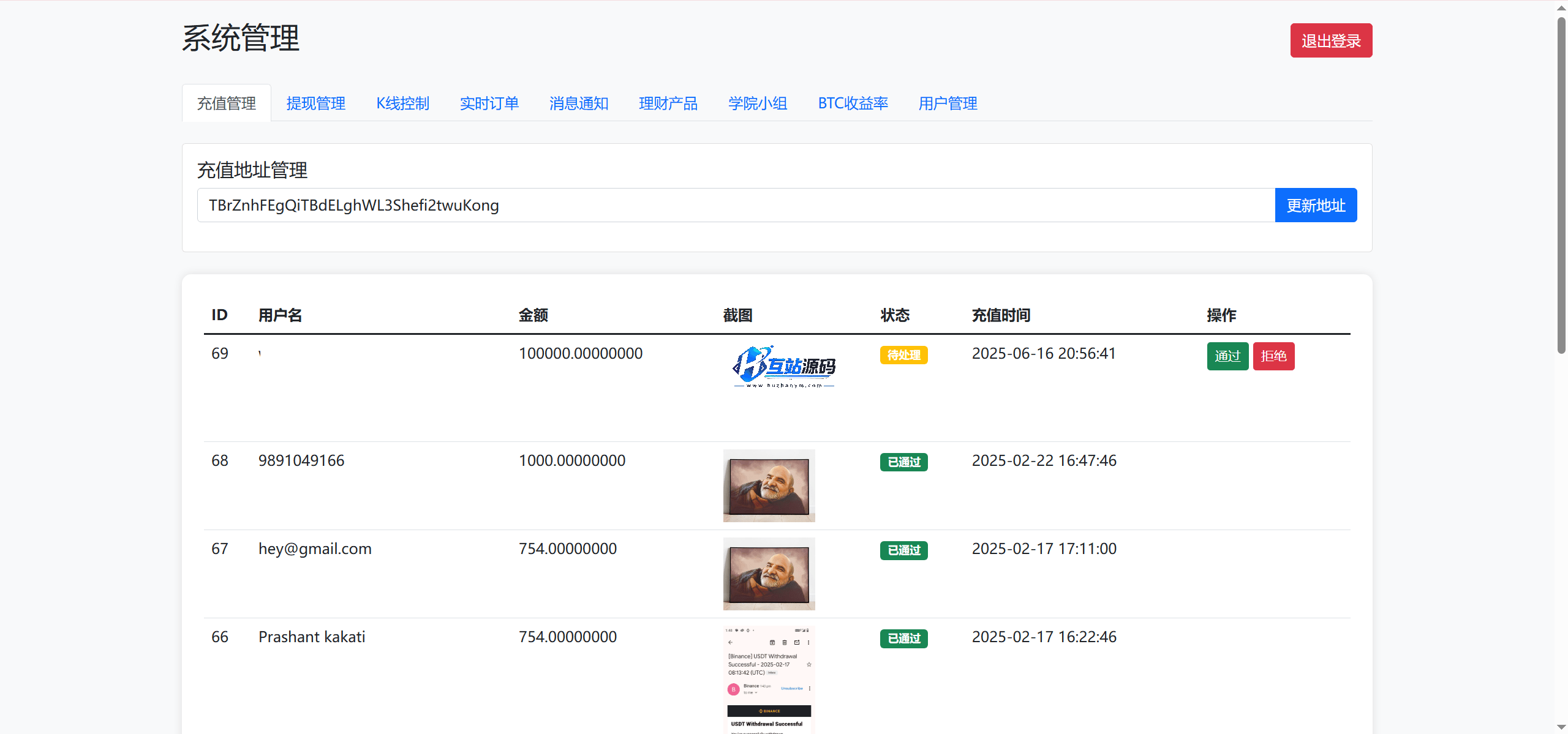This screenshot has height=734, width=1568.
Task: Click the scrollbar down arrow
Action: click(1561, 727)
